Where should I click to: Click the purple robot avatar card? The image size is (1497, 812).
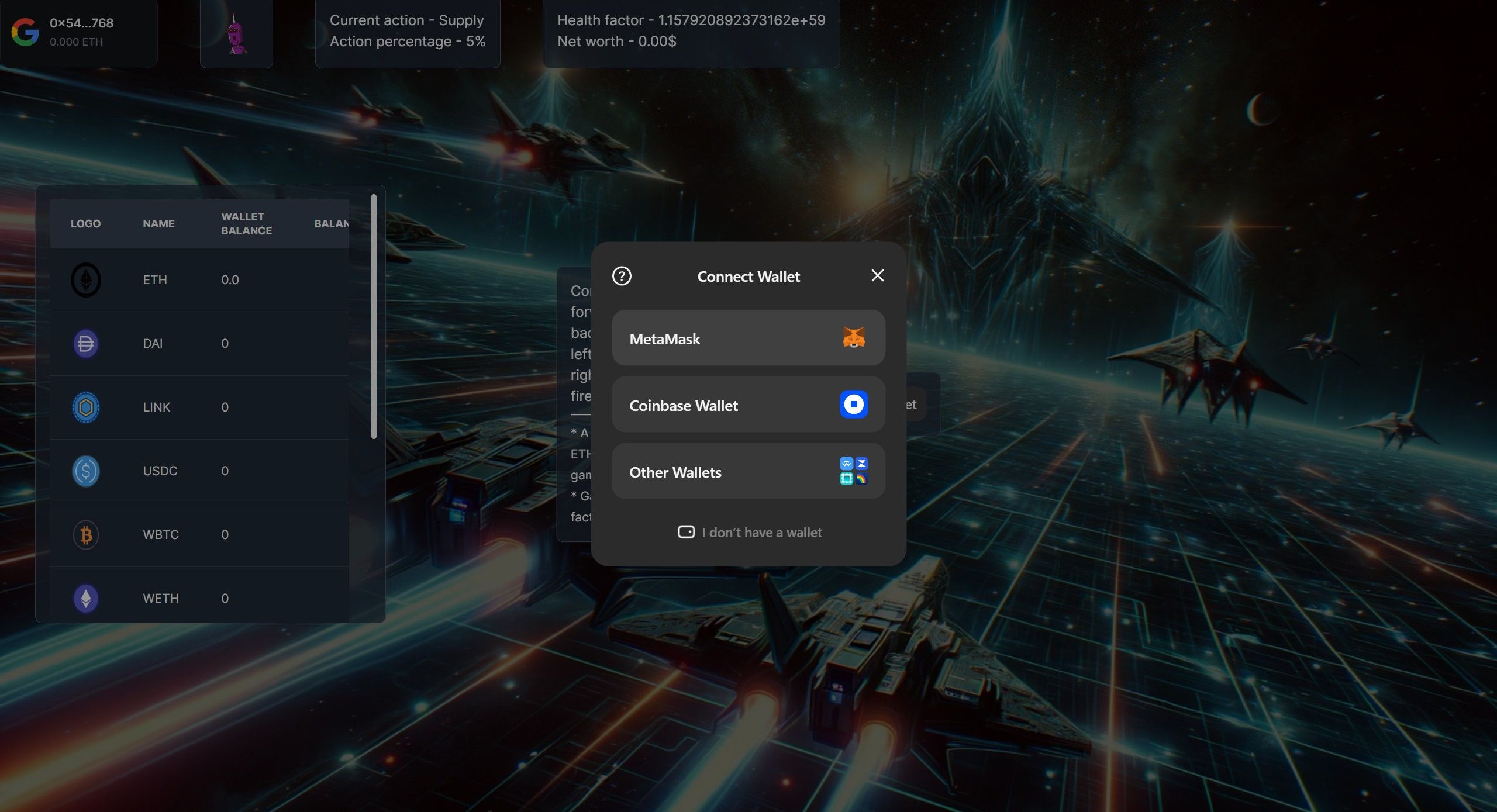pos(236,33)
